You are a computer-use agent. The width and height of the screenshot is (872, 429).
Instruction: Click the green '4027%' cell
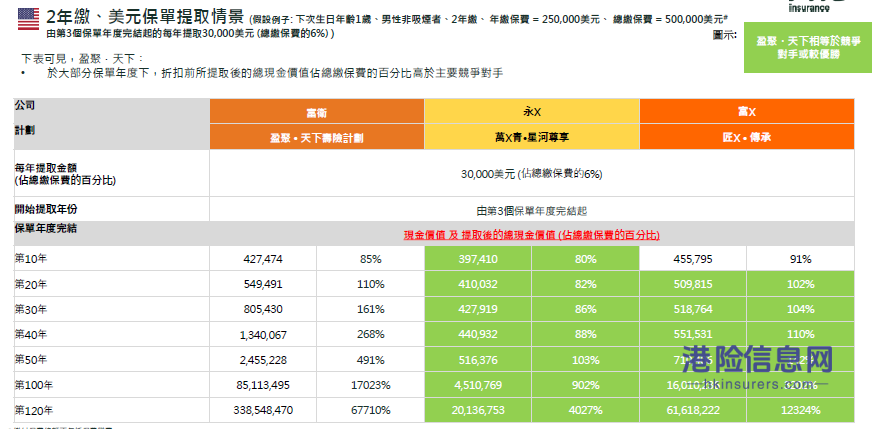tap(586, 410)
